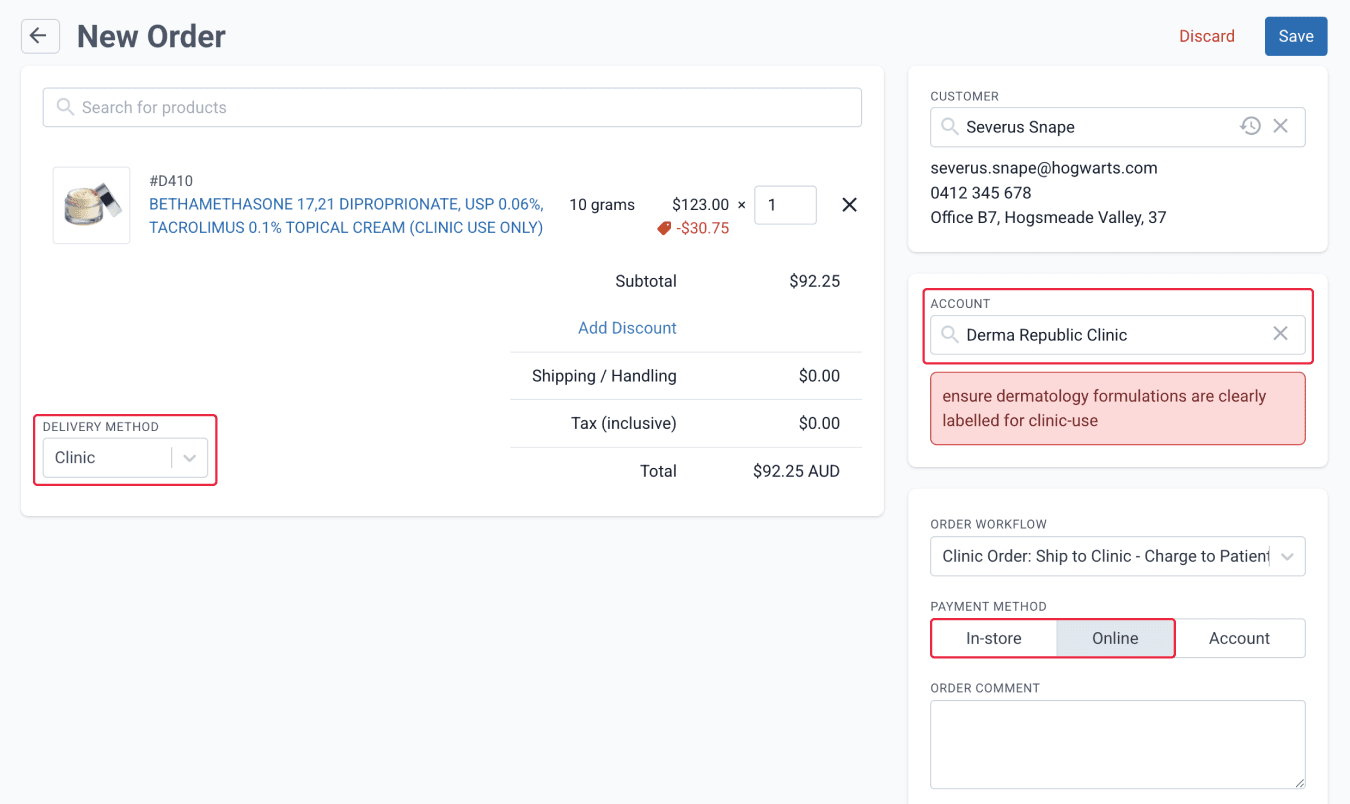Click into the Order Comment textarea
1350x804 pixels.
tap(1118, 745)
